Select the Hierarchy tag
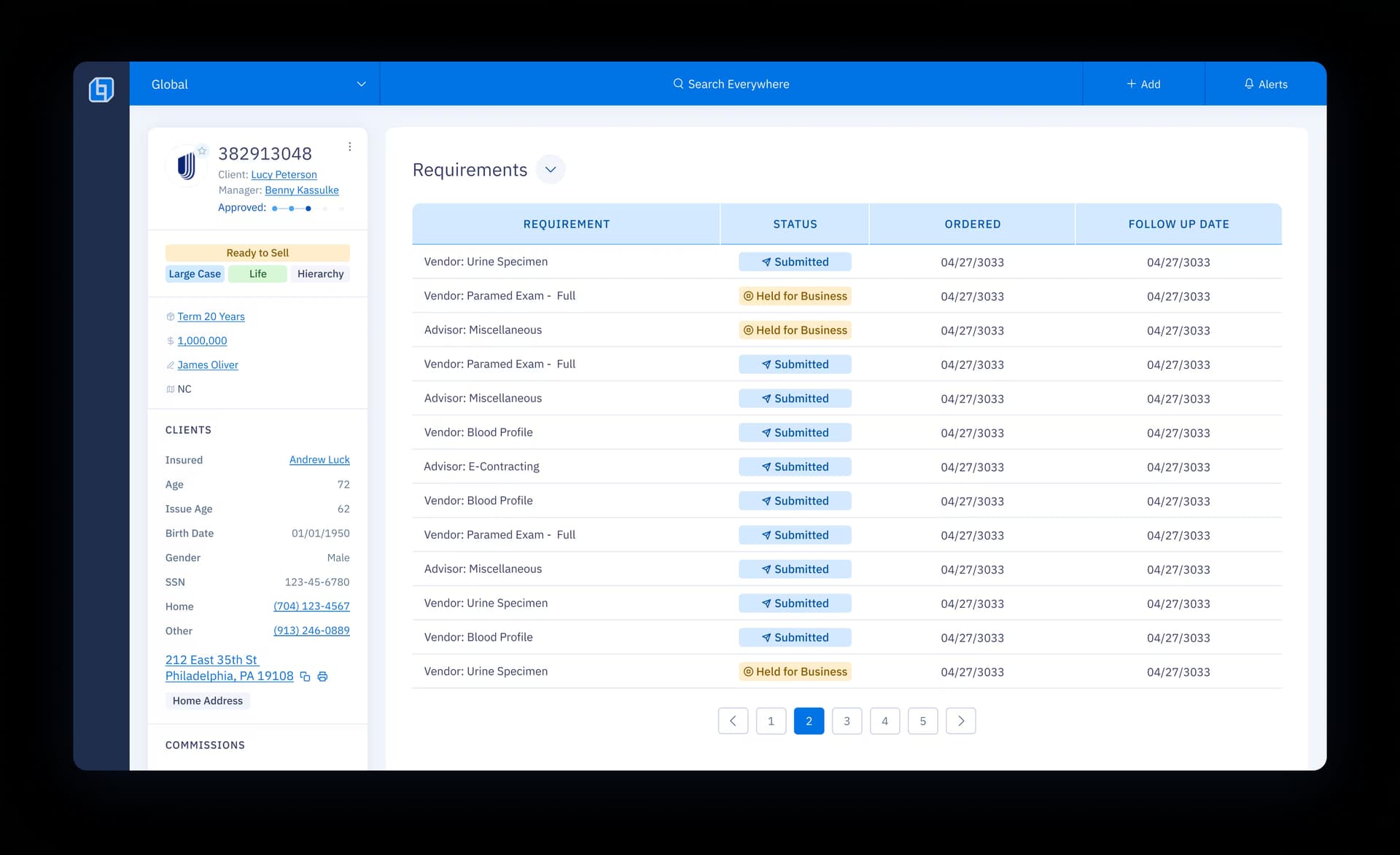This screenshot has height=855, width=1400. point(320,274)
